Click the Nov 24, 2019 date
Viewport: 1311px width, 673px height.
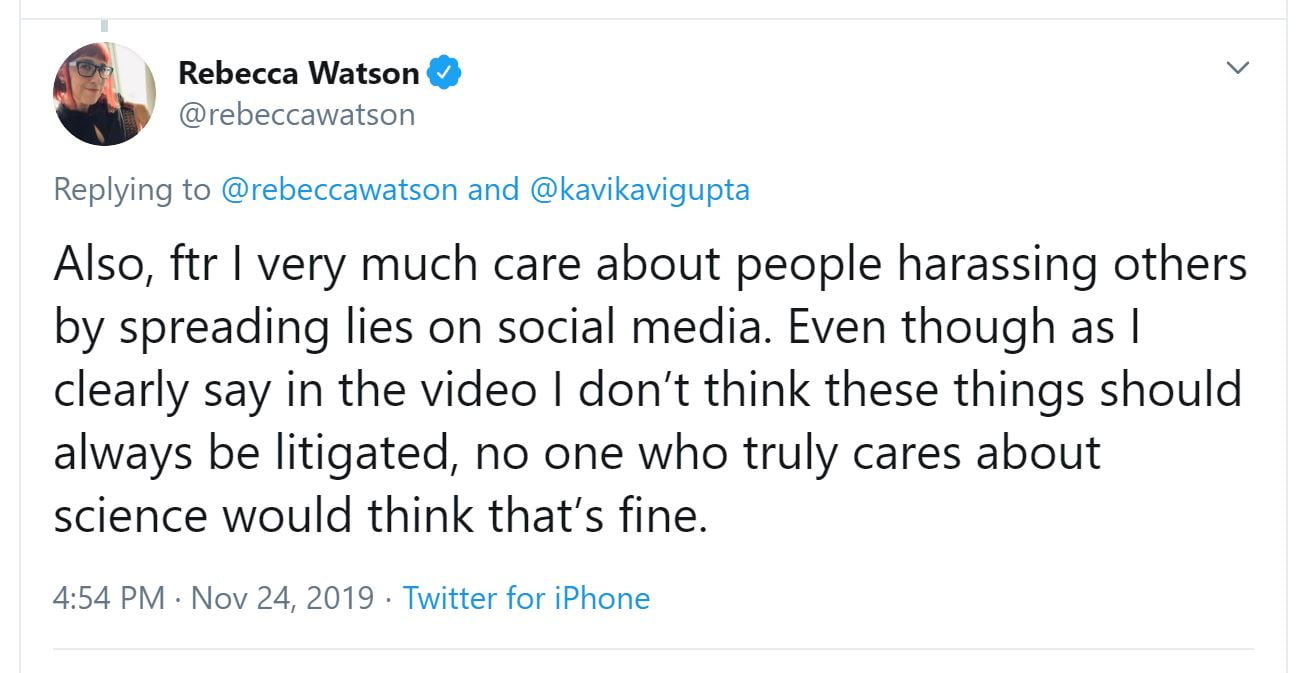point(282,598)
